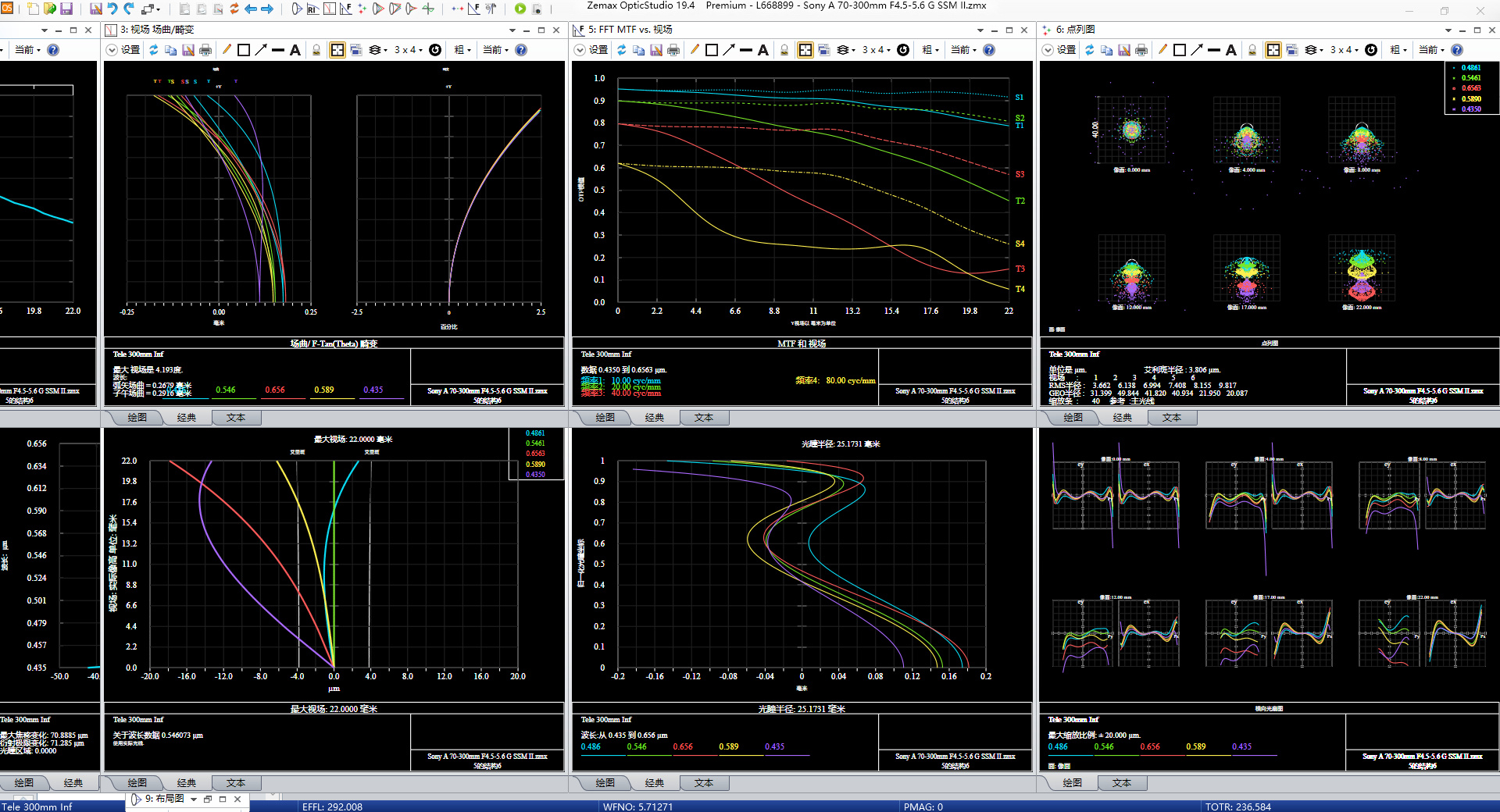This screenshot has width=1500, height=812.
Task: Copy the Field Curvature window image
Action: pyautogui.click(x=170, y=50)
